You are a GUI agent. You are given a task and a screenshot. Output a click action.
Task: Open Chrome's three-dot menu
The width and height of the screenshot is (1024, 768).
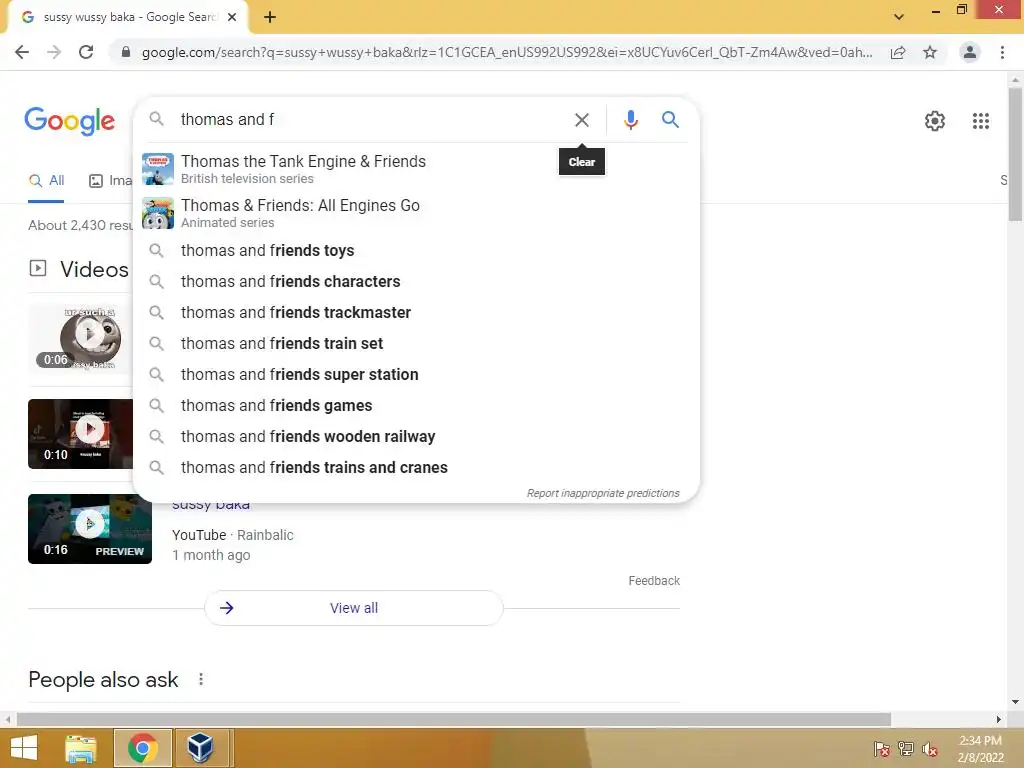click(1002, 52)
